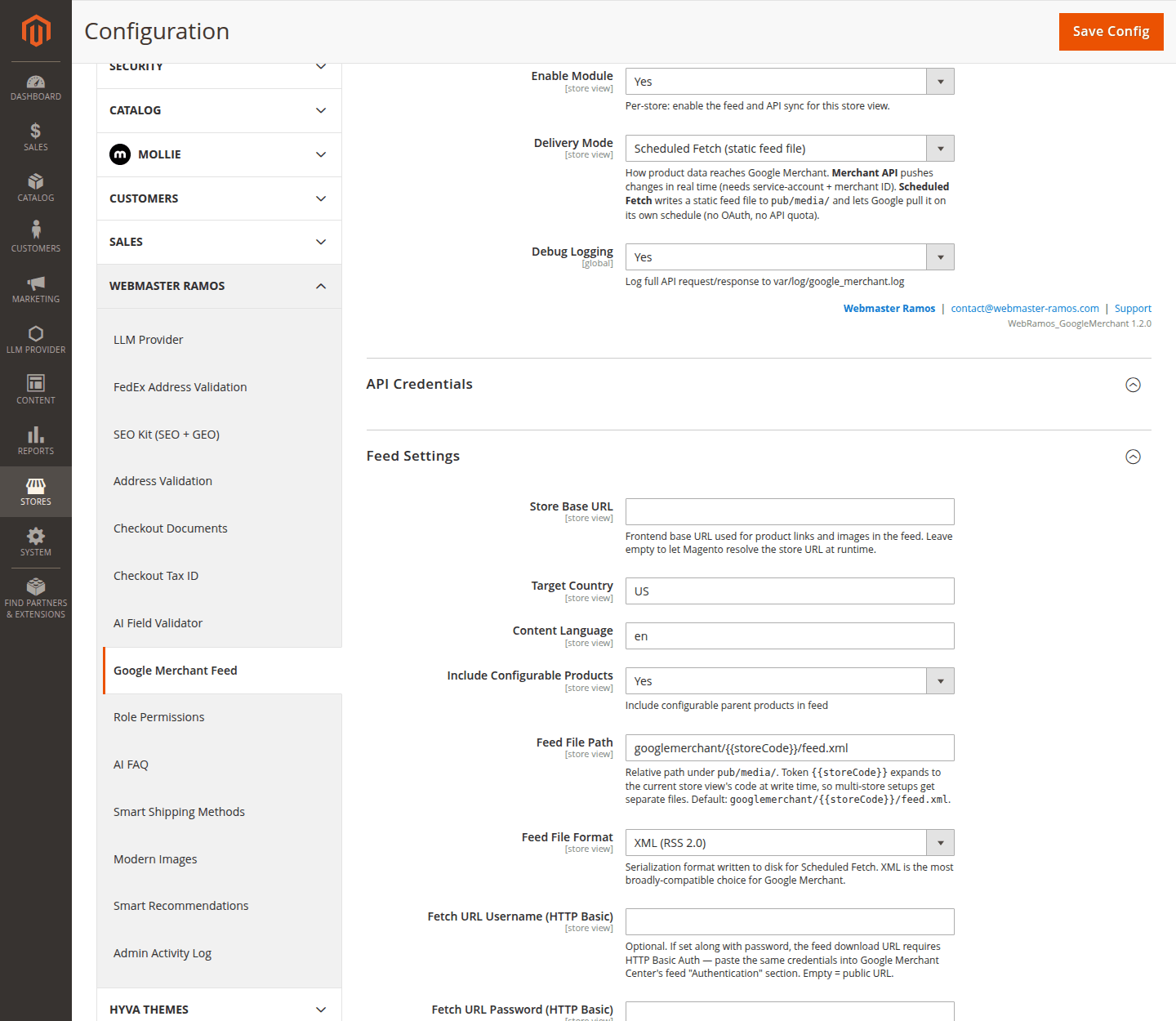Image resolution: width=1176 pixels, height=1021 pixels.
Task: Open the Webmaster Ramos link
Action: tap(889, 309)
